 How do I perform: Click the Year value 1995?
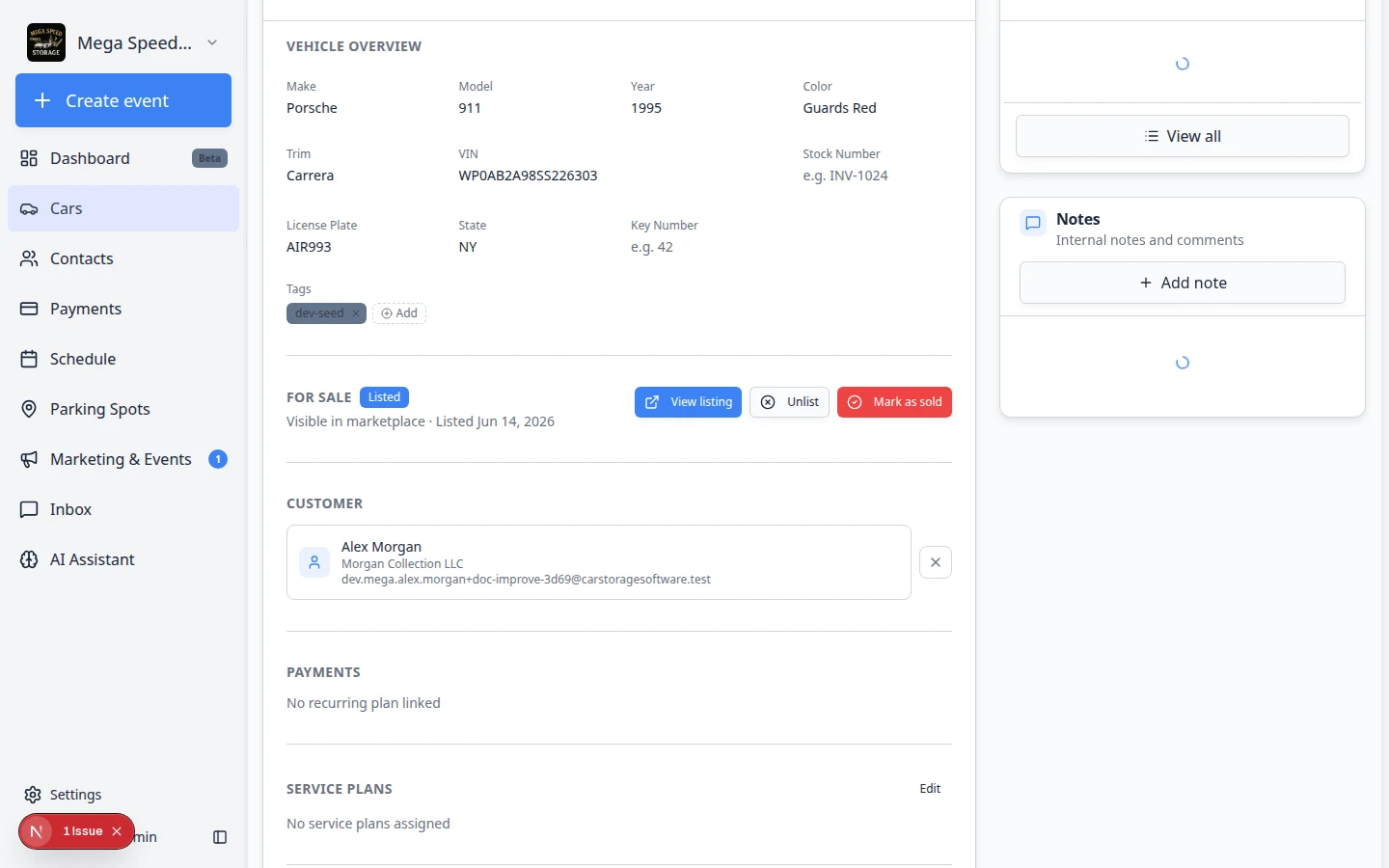(x=646, y=108)
